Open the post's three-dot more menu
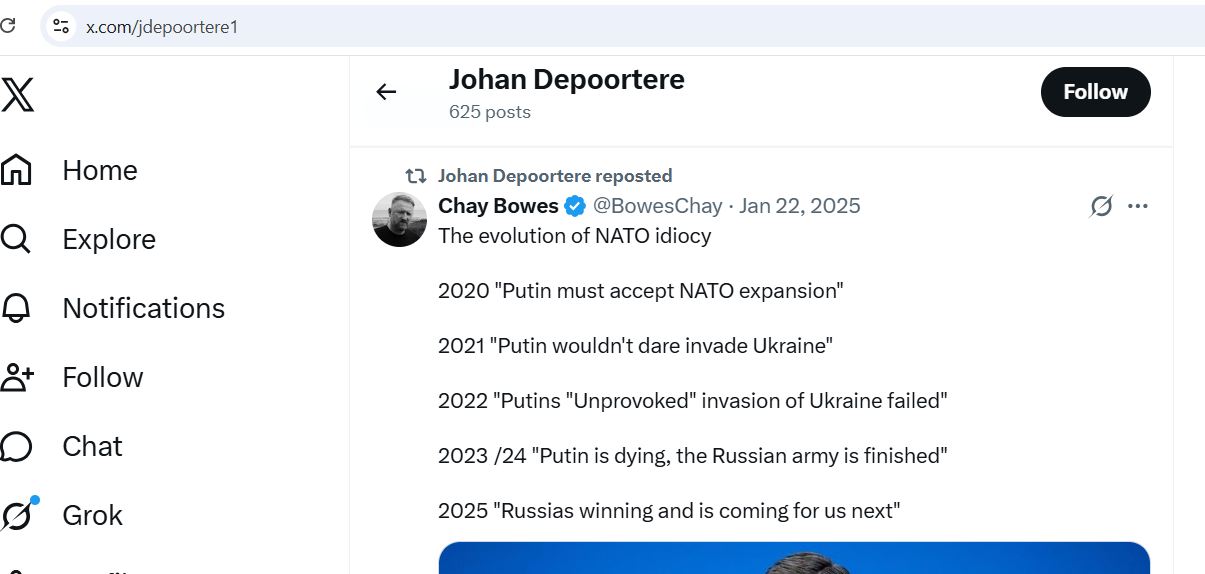Viewport: 1205px width, 574px height. point(1138,206)
